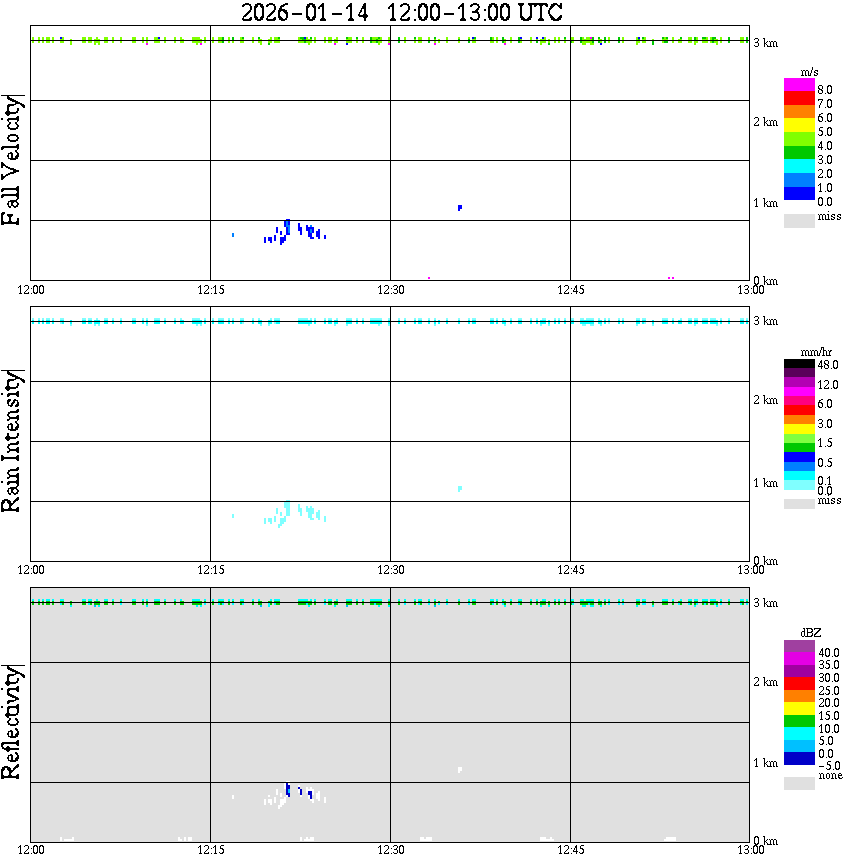Viewport: 850px width, 868px height.
Task: Pick the 15.0 dBZ yellow legend swatch
Action: (x=799, y=709)
